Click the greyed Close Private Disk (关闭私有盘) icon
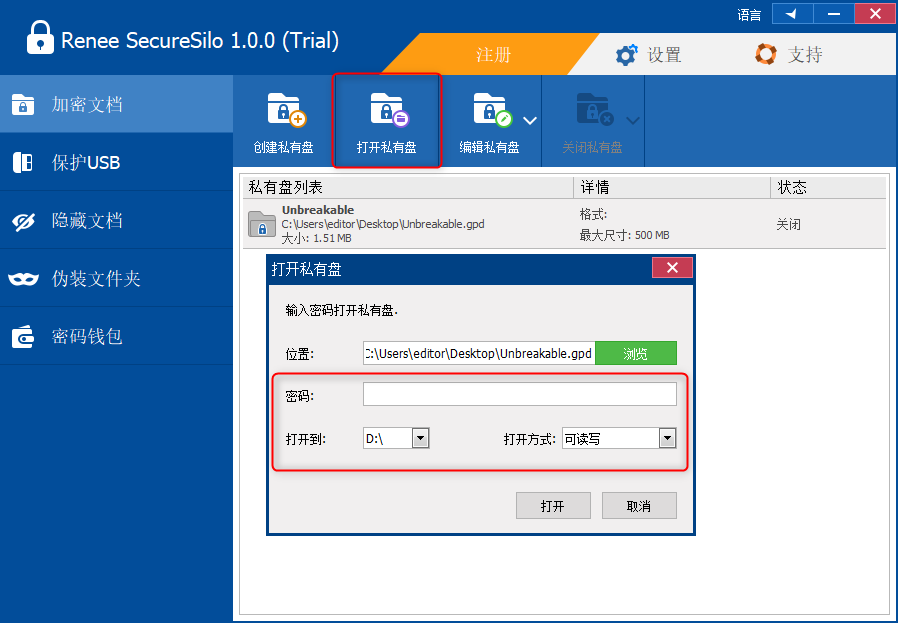Image resolution: width=898 pixels, height=623 pixels. (x=595, y=110)
